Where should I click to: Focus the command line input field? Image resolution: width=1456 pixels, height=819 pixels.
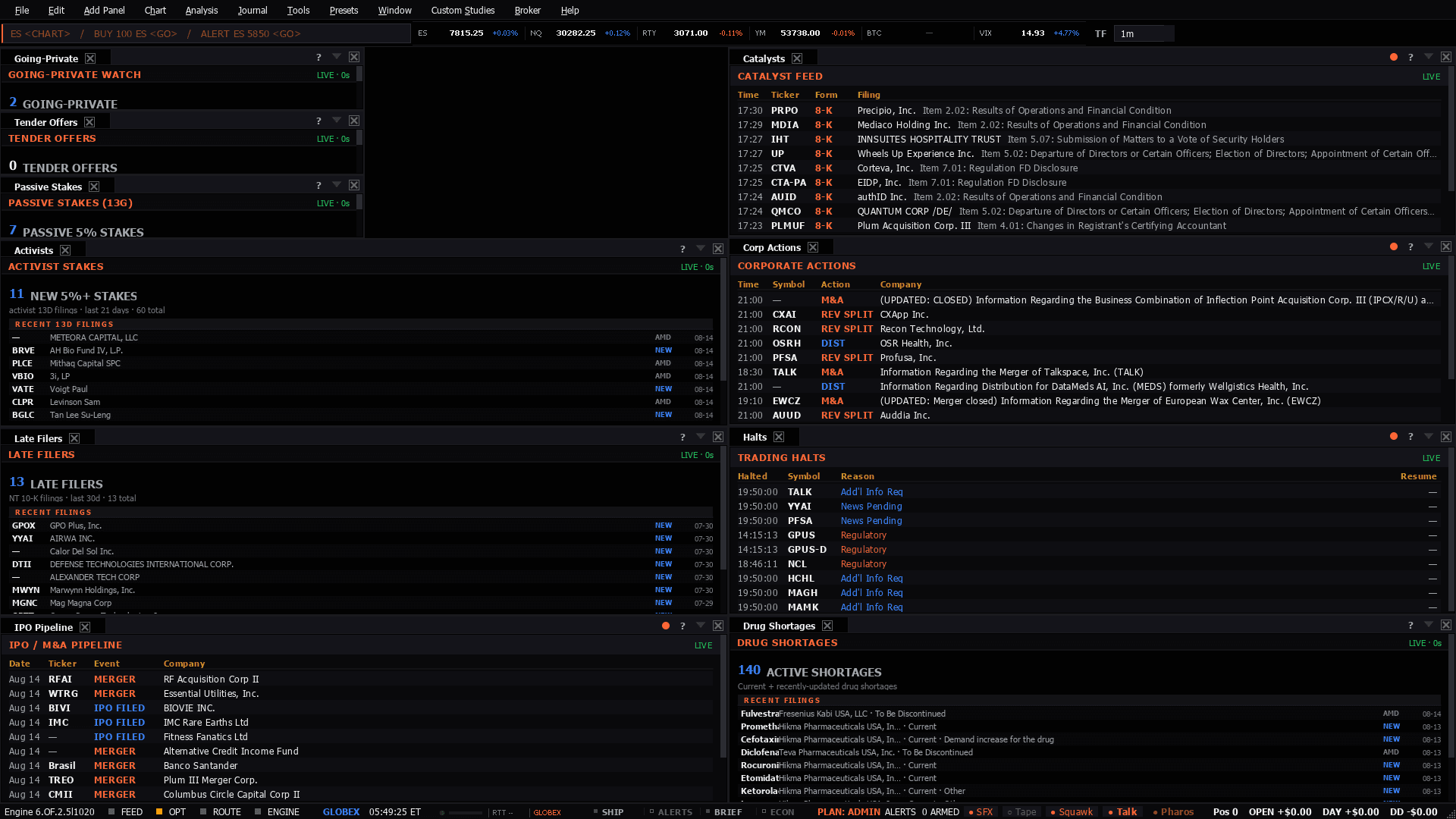coord(206,33)
